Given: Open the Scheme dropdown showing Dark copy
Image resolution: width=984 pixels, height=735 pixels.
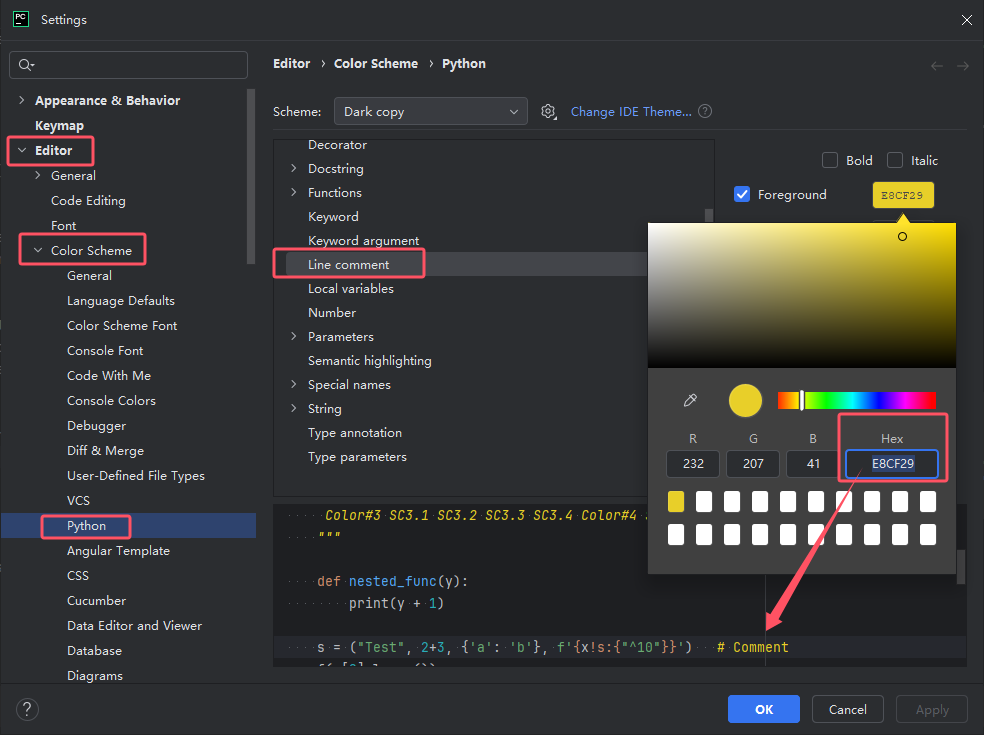Looking at the screenshot, I should point(430,112).
